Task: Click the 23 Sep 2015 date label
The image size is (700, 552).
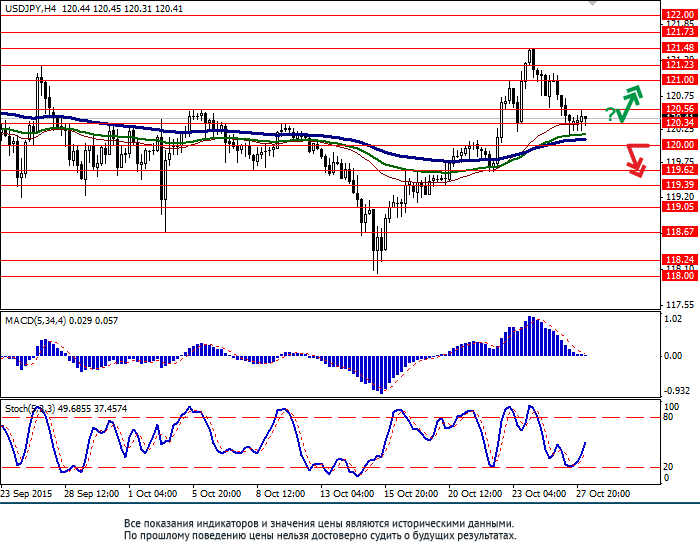Action: pyautogui.click(x=26, y=494)
